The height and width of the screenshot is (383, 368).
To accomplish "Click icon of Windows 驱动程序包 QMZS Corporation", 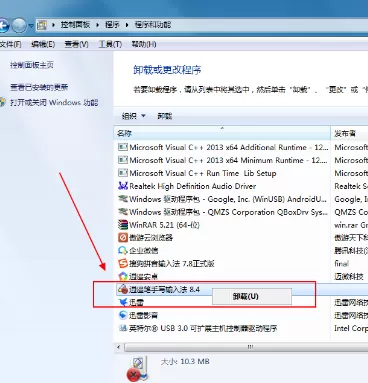I will pyautogui.click(x=123, y=212).
